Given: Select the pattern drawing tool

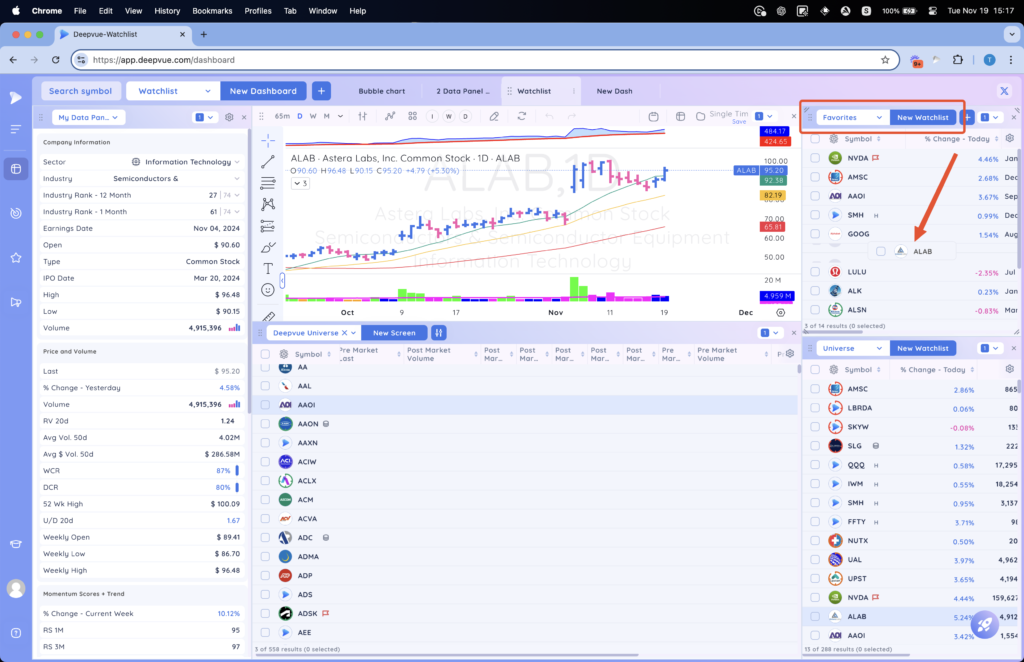Looking at the screenshot, I should pyautogui.click(x=268, y=204).
